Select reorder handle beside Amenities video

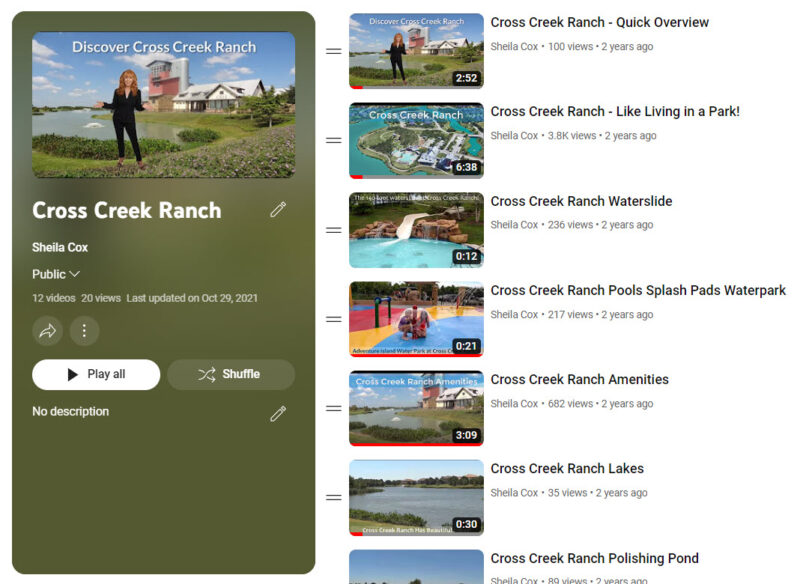click(334, 409)
